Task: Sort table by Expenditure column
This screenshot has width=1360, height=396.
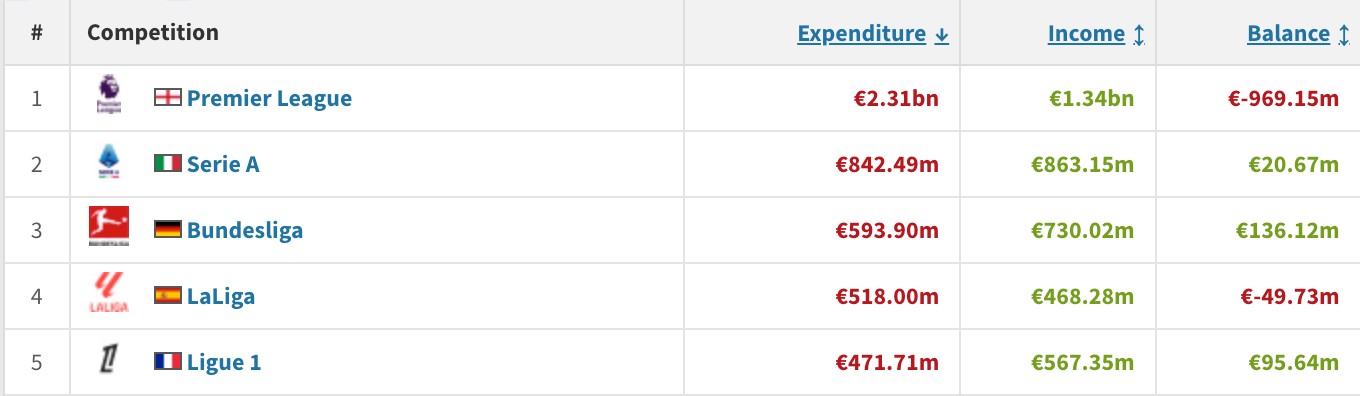Action: (873, 33)
